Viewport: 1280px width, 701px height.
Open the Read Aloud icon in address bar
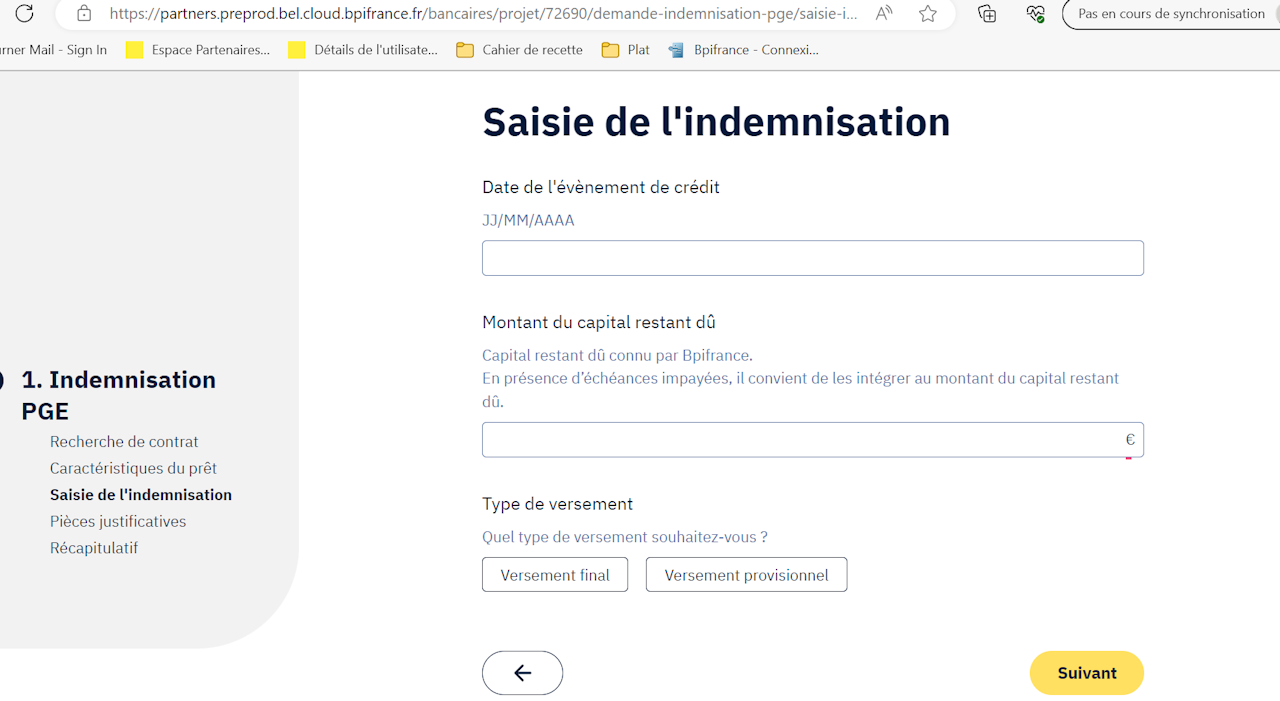point(884,13)
